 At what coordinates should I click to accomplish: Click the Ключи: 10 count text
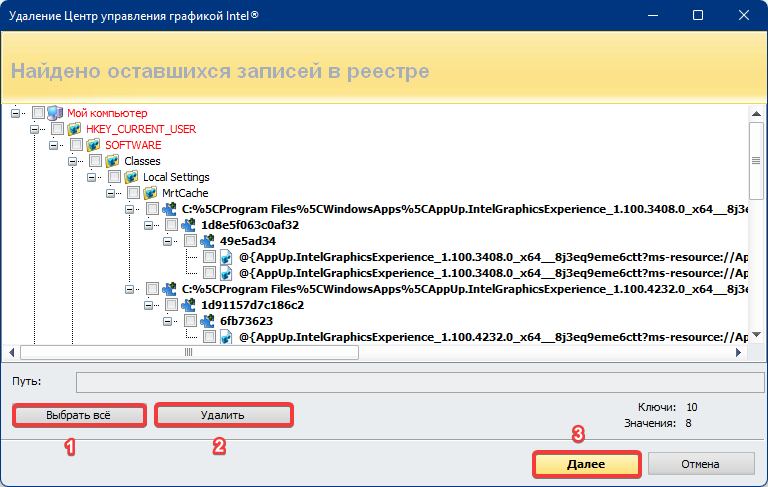point(668,407)
